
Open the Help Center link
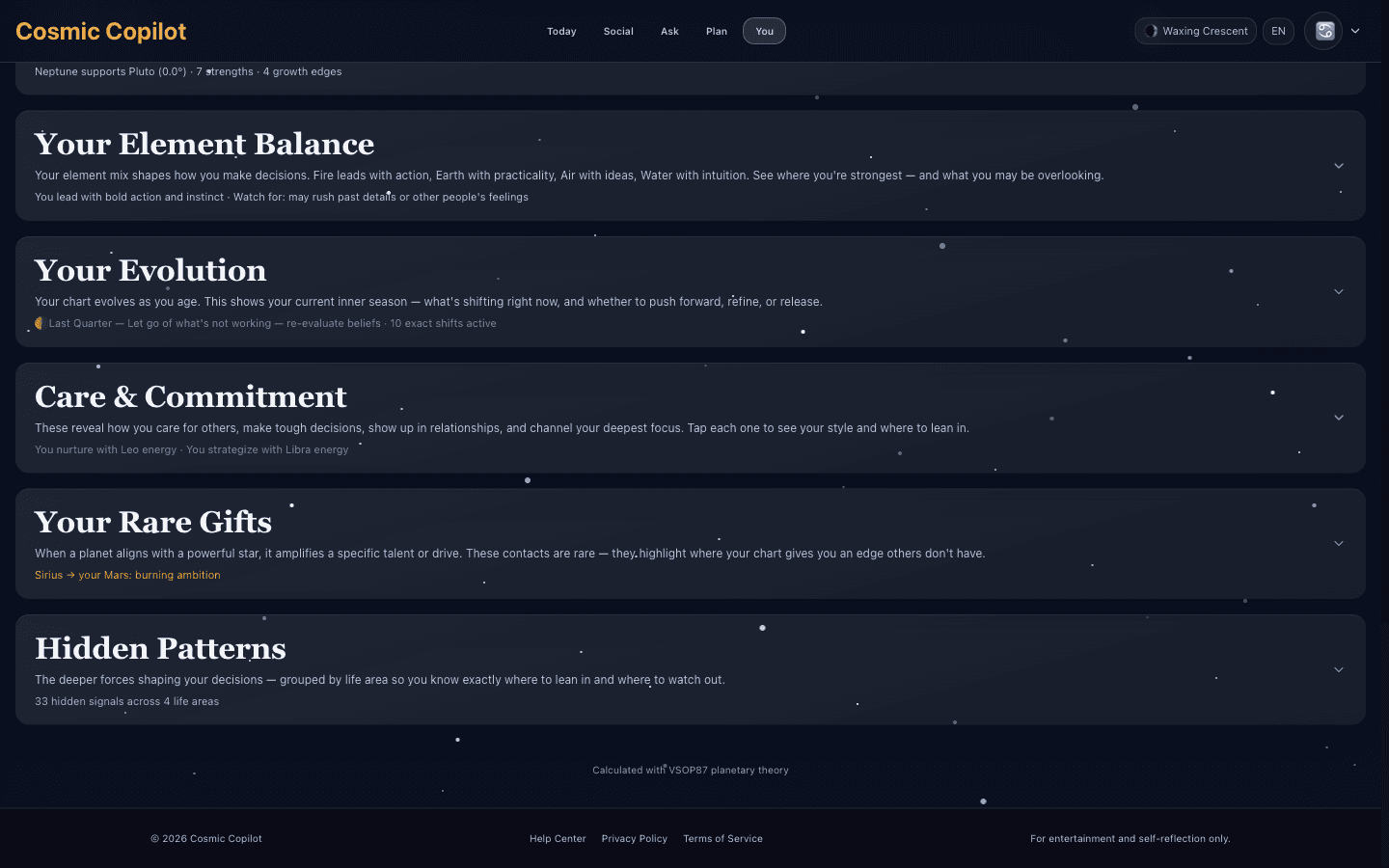click(558, 839)
